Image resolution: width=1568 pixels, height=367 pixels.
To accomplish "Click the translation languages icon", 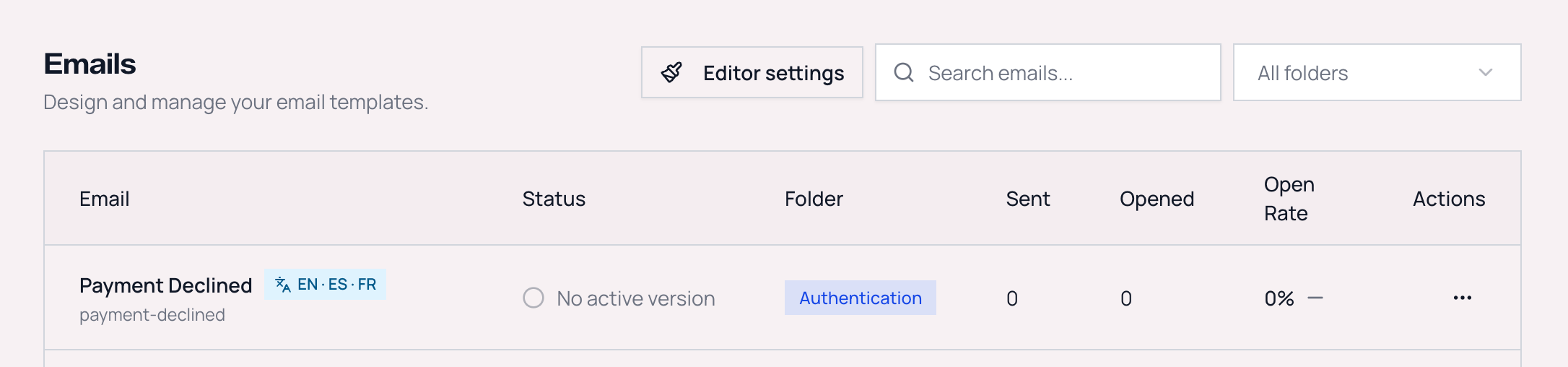I will point(283,285).
